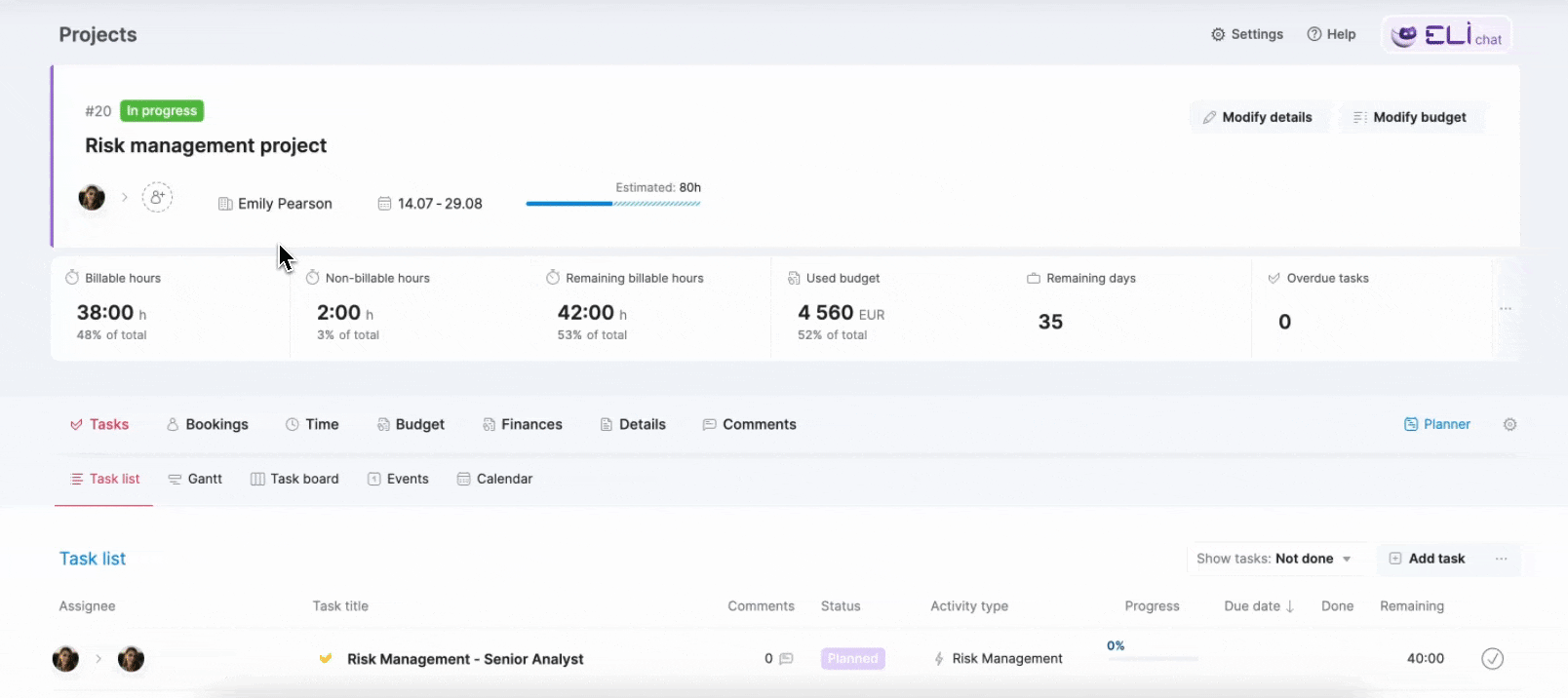Click the Planned status badge

coord(853,659)
